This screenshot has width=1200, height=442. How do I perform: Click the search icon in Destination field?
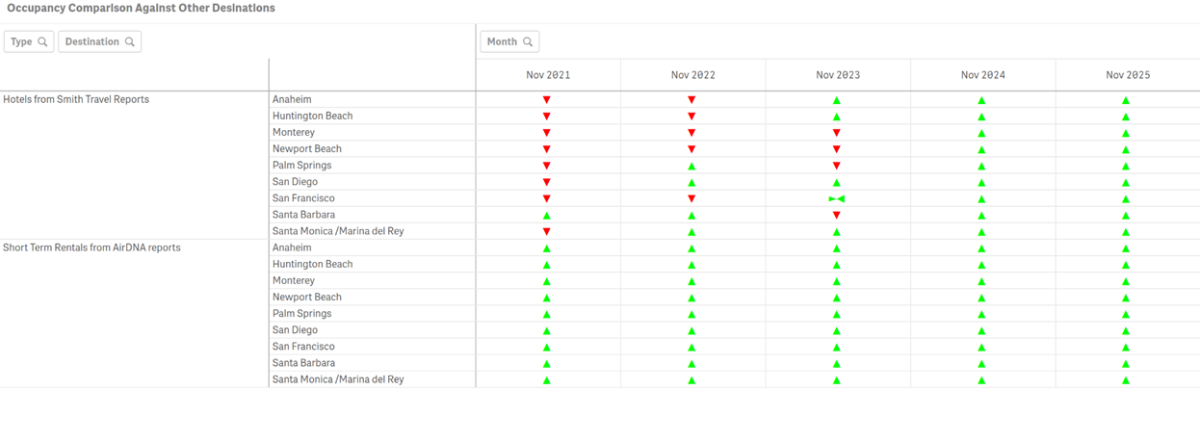click(129, 42)
